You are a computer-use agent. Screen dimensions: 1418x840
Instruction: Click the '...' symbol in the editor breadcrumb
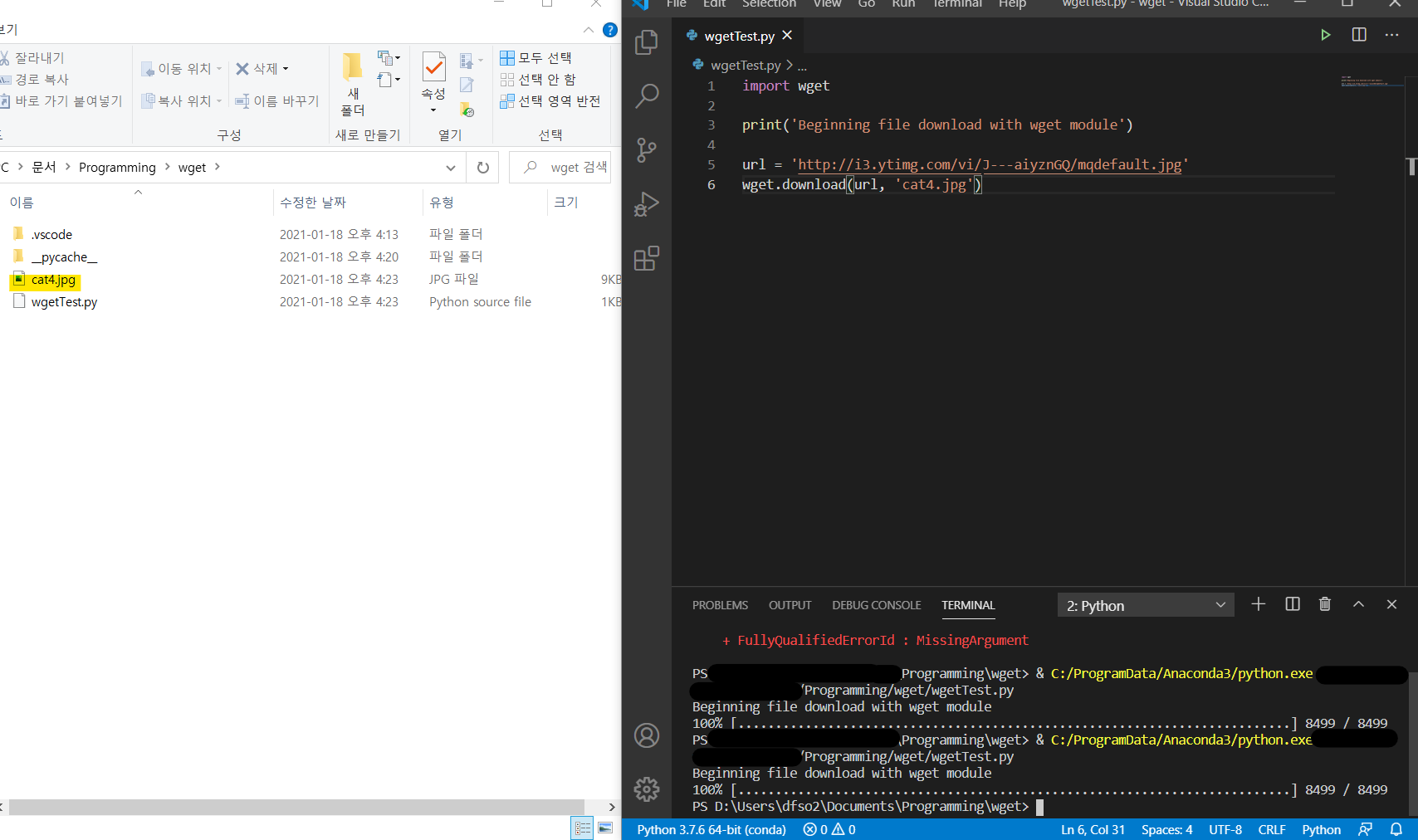pyautogui.click(x=802, y=66)
